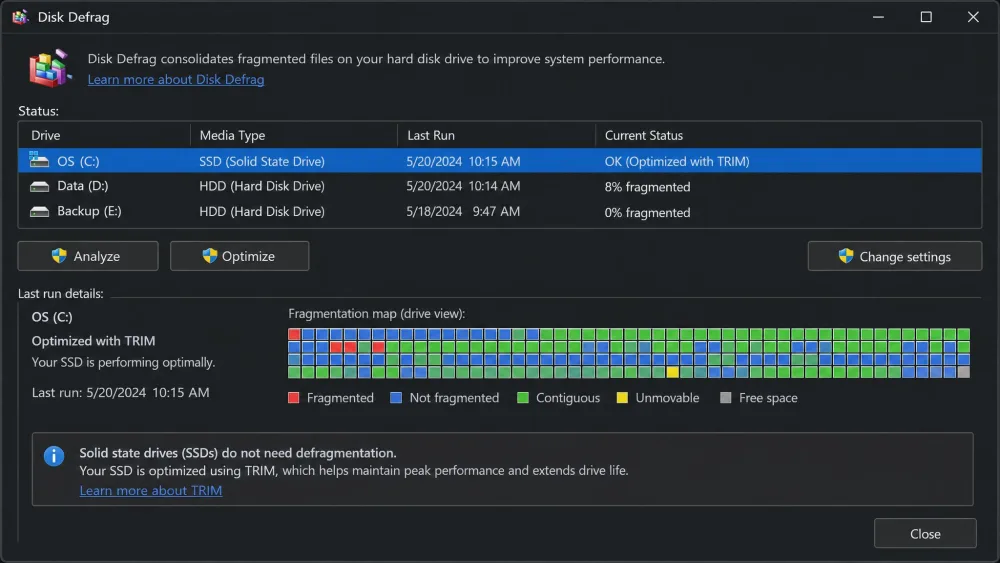Click the green Contiguous legend swatch
This screenshot has width=1000, height=563.
pyautogui.click(x=522, y=398)
